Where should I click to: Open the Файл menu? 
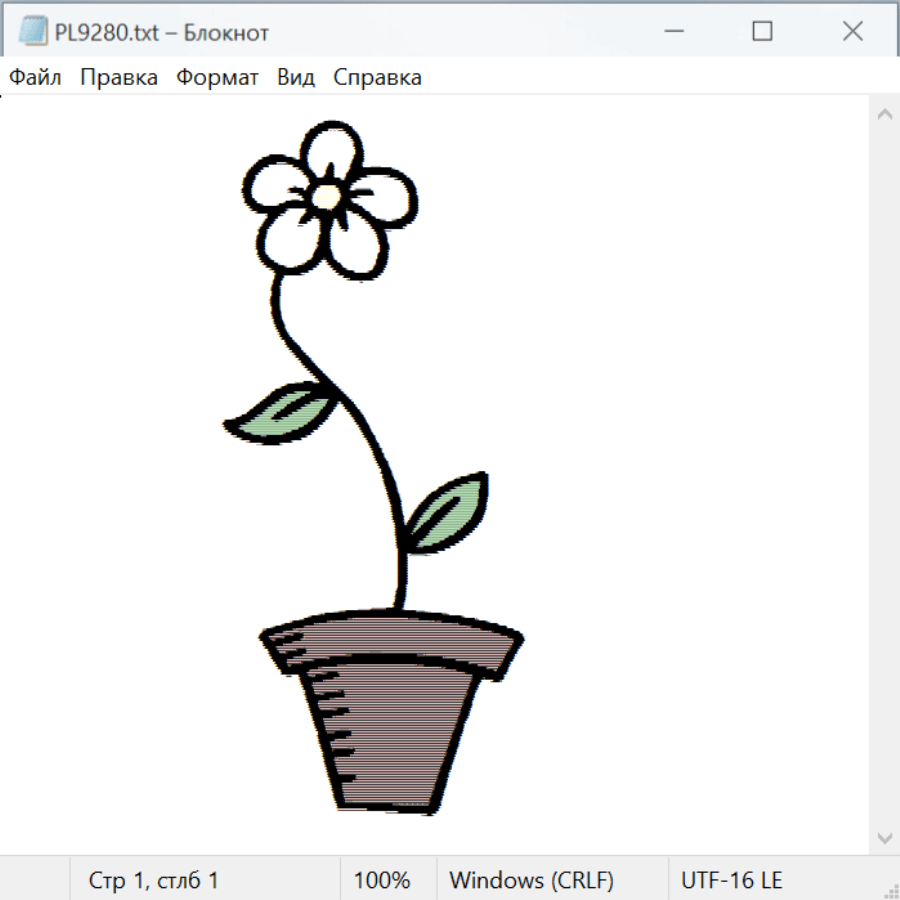coord(35,78)
